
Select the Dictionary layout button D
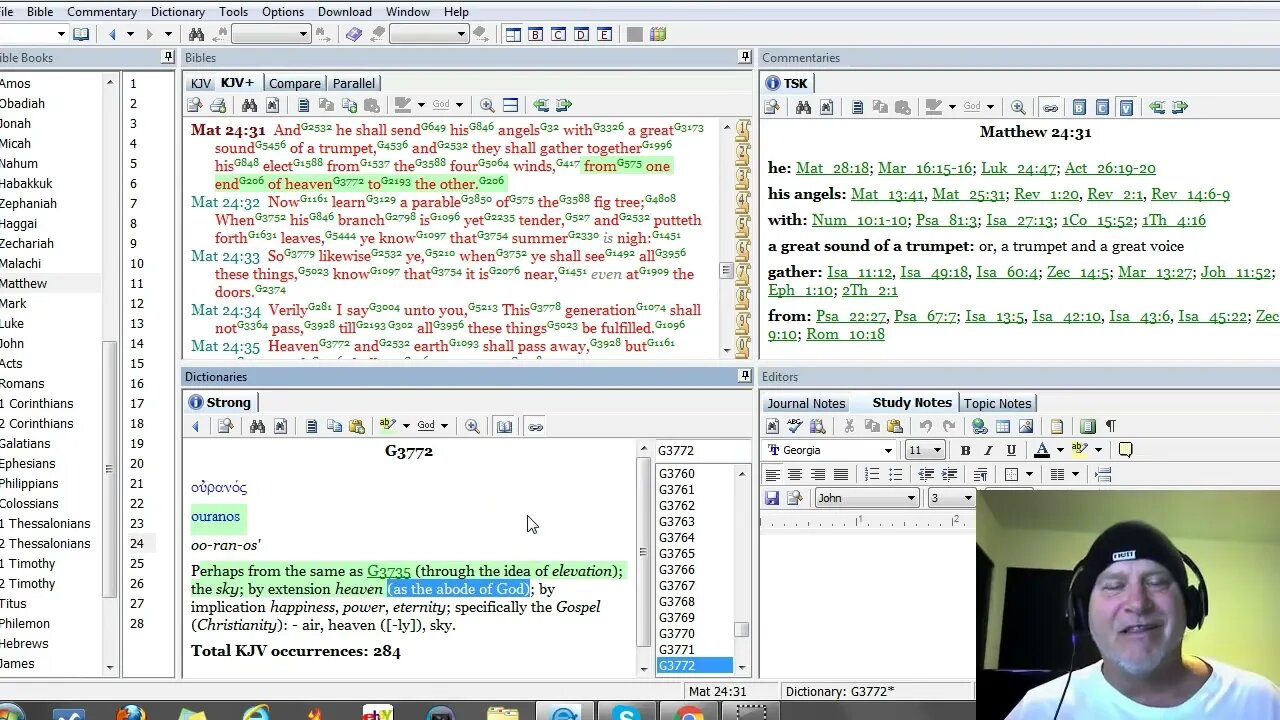tap(581, 34)
